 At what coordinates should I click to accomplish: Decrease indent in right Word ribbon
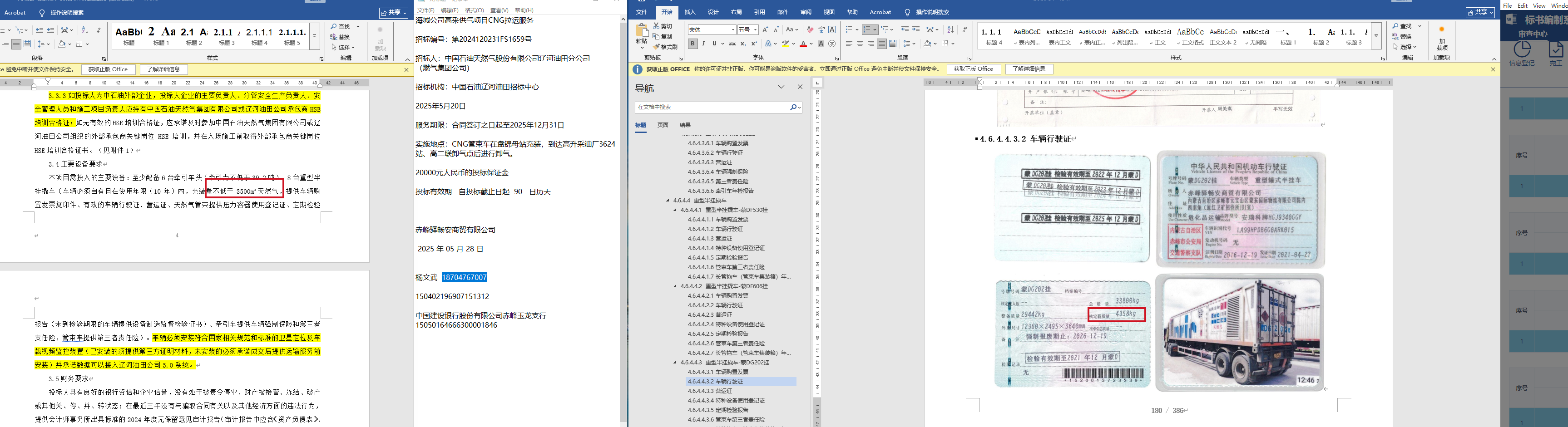(x=905, y=29)
